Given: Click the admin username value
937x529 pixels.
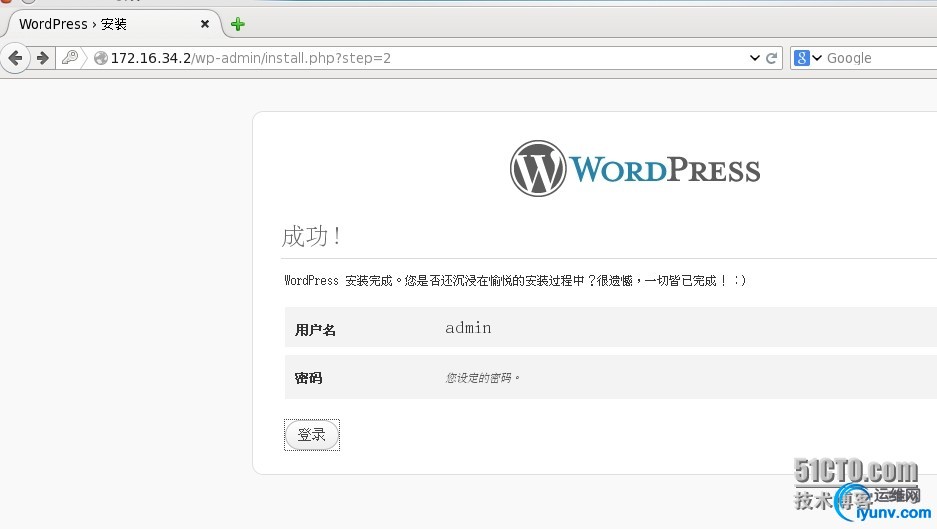Looking at the screenshot, I should click(x=468, y=328).
